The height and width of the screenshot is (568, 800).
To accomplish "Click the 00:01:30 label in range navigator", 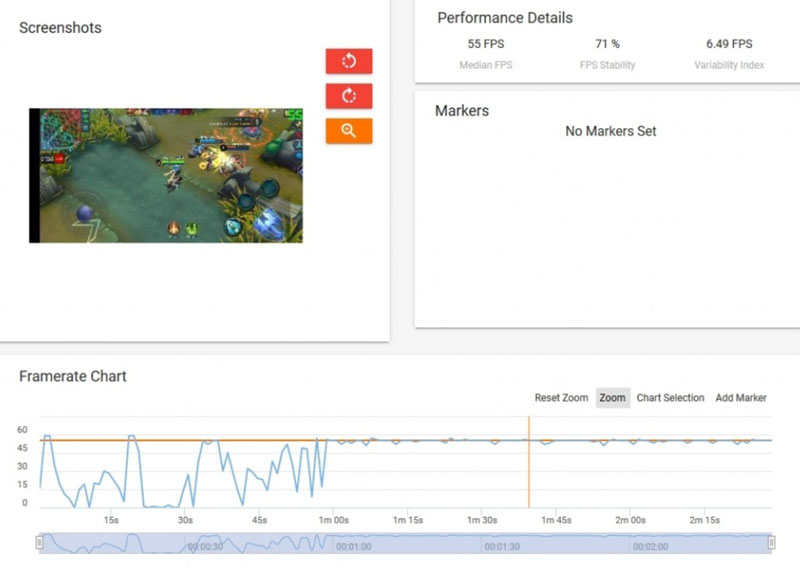I will coord(501,547).
